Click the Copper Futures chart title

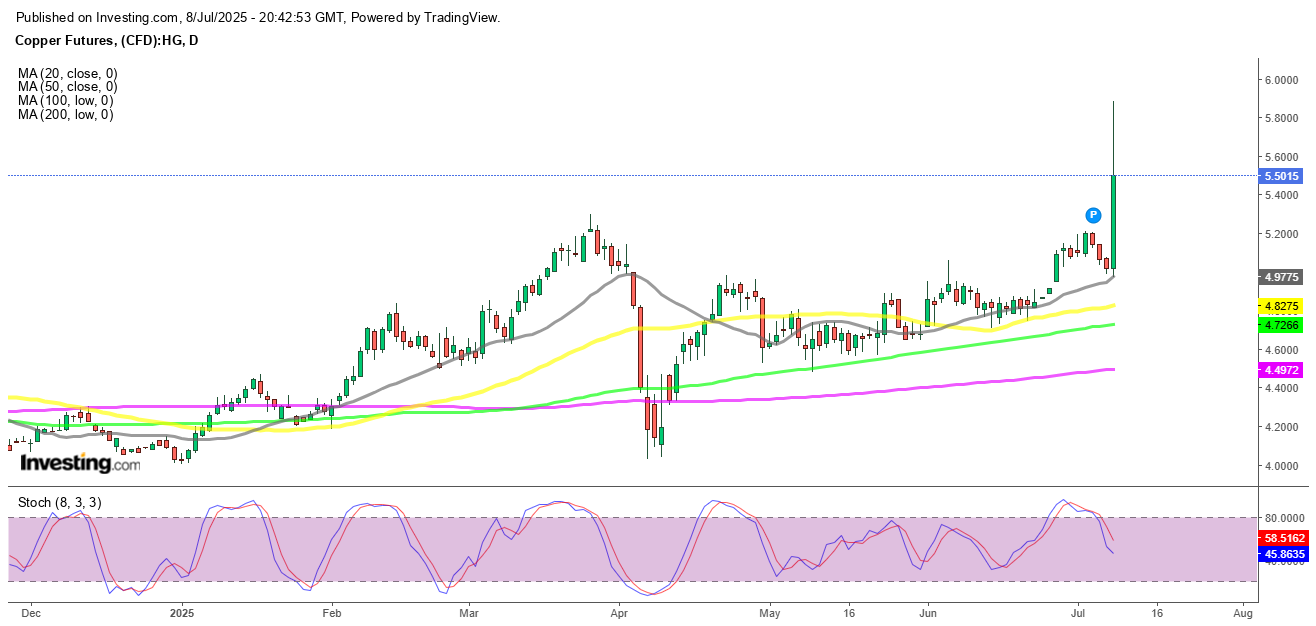(x=106, y=40)
